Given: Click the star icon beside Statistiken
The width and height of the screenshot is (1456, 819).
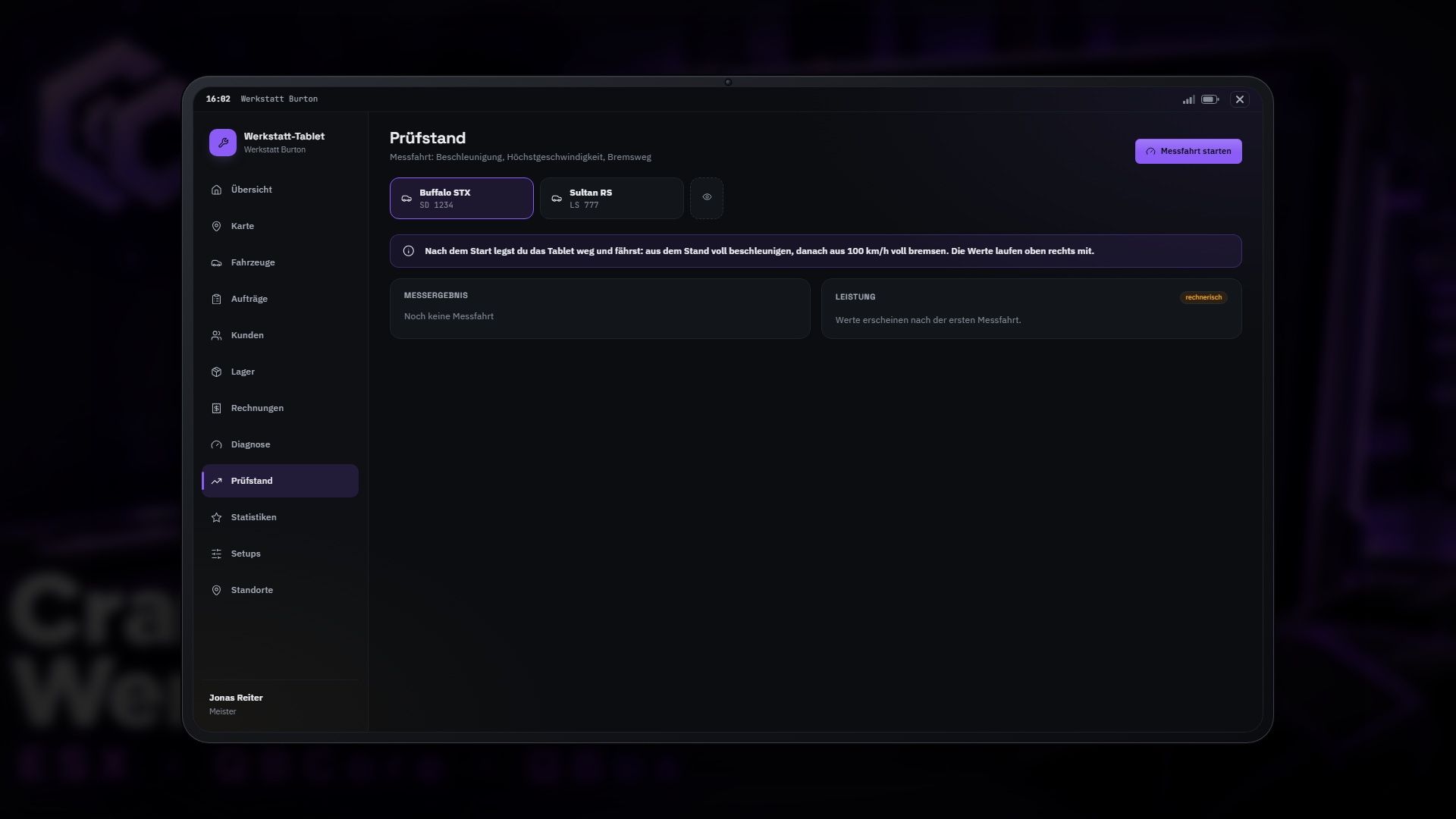Looking at the screenshot, I should 216,517.
